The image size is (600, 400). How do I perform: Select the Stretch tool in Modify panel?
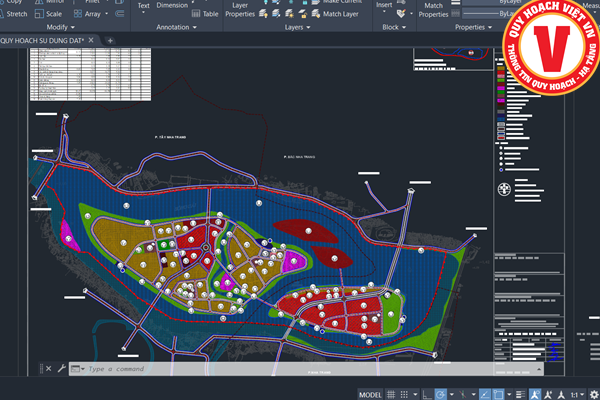tap(17, 14)
